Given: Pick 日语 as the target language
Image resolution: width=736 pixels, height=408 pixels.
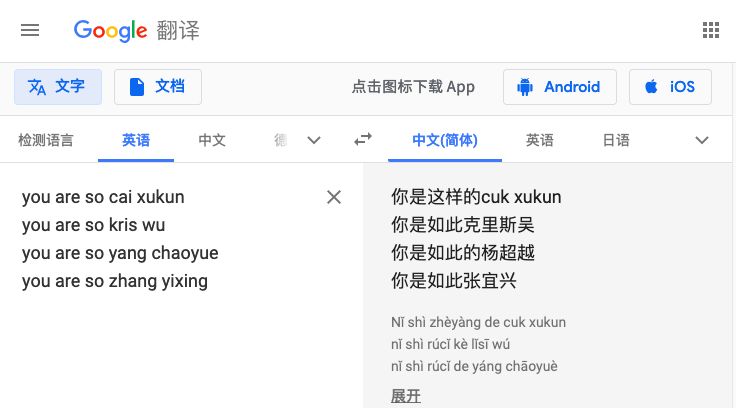Looking at the screenshot, I should point(616,140).
